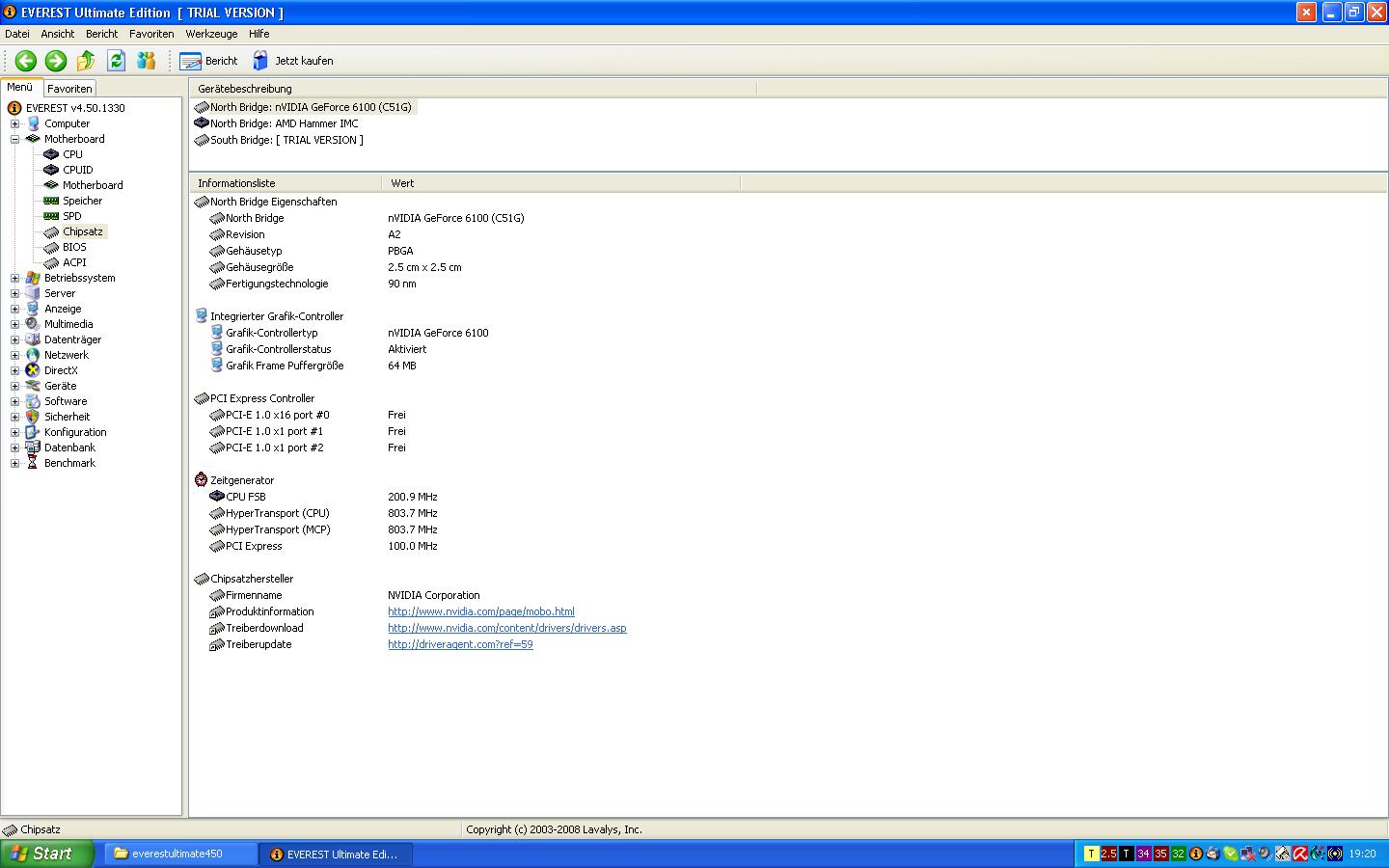The image size is (1389, 868).
Task: Open the Datei menu
Action: [x=17, y=34]
